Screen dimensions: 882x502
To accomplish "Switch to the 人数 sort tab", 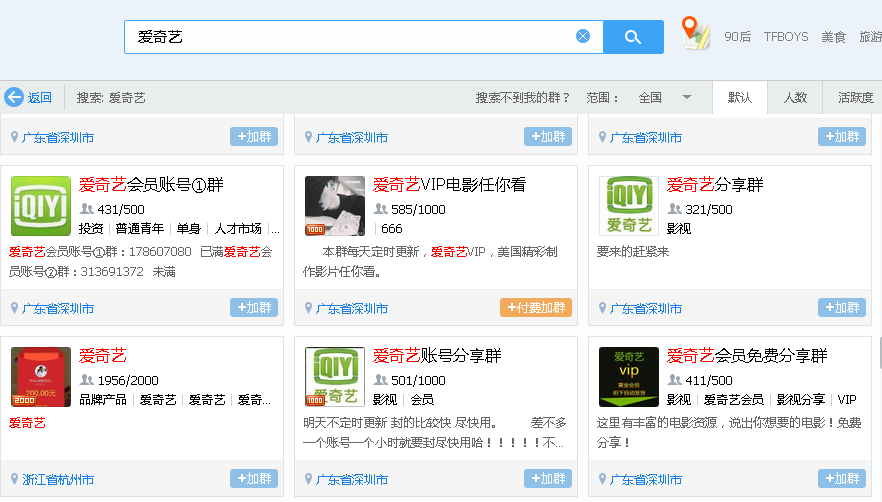I will tap(795, 98).
